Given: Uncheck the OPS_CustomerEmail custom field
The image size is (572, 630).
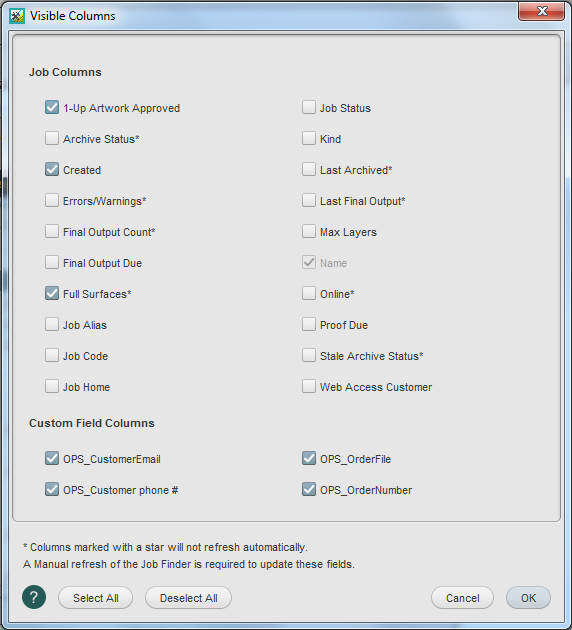Looking at the screenshot, I should [52, 458].
